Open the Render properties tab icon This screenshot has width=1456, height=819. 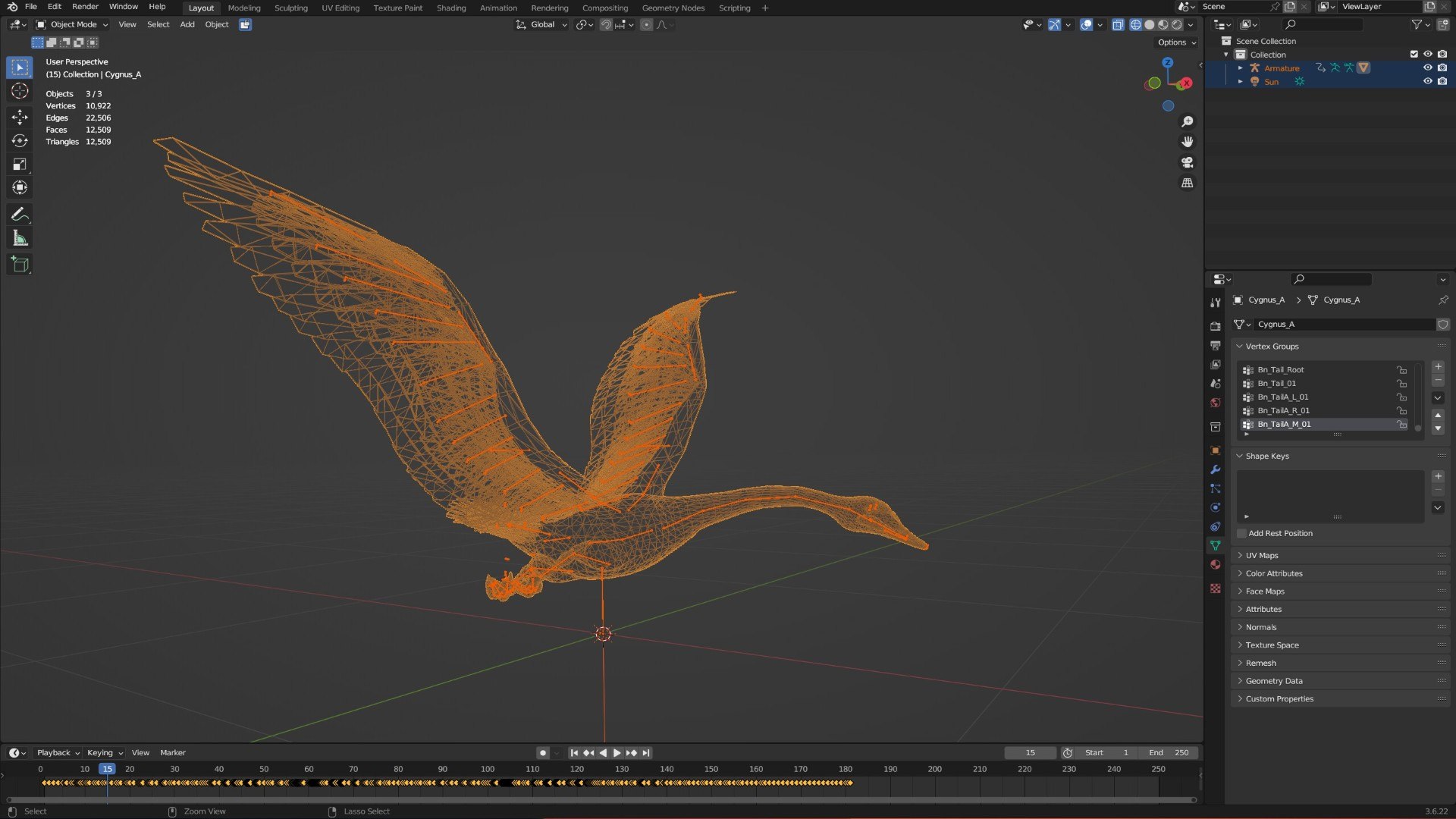click(1216, 326)
